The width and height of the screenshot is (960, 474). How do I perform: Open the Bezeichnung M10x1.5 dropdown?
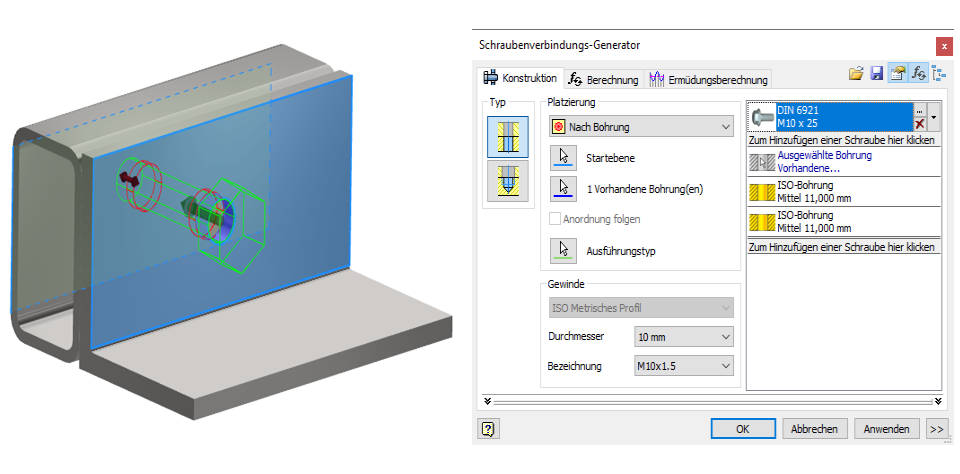(x=683, y=366)
